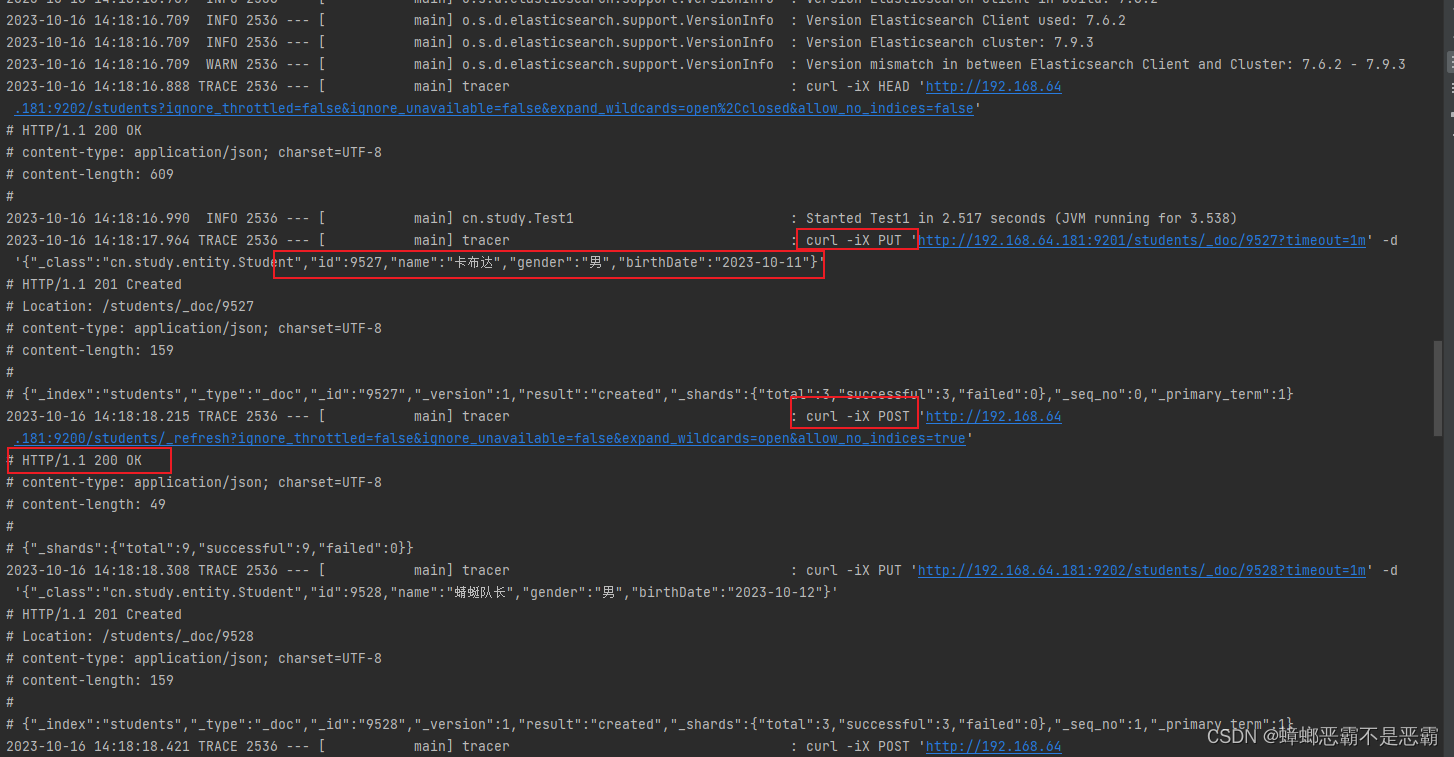The height and width of the screenshot is (757, 1454).
Task: Click the response JSON with "_seq_no":0
Action: [650, 394]
